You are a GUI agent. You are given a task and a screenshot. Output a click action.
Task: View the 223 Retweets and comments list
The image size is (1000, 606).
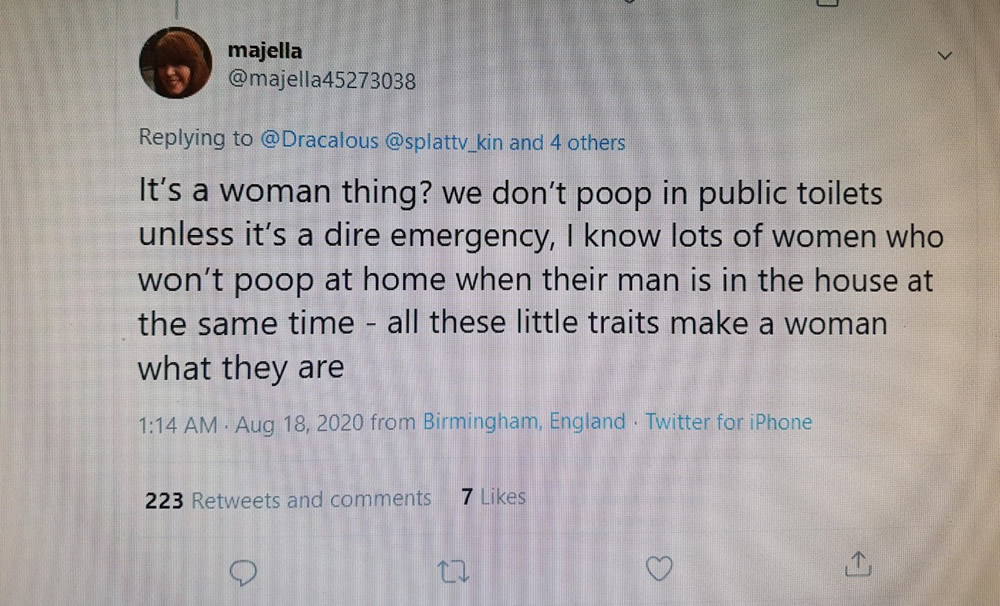(x=288, y=499)
